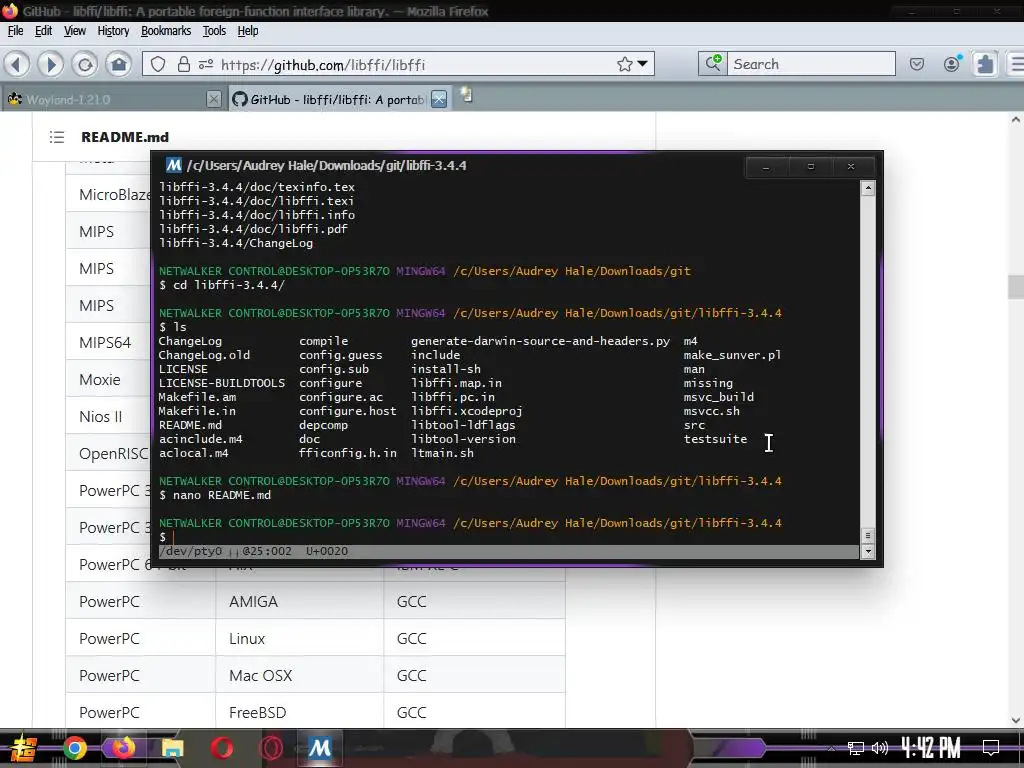This screenshot has height=768, width=1024.
Task: Click configure.ac in terminal listing
Action: [x=341, y=397]
